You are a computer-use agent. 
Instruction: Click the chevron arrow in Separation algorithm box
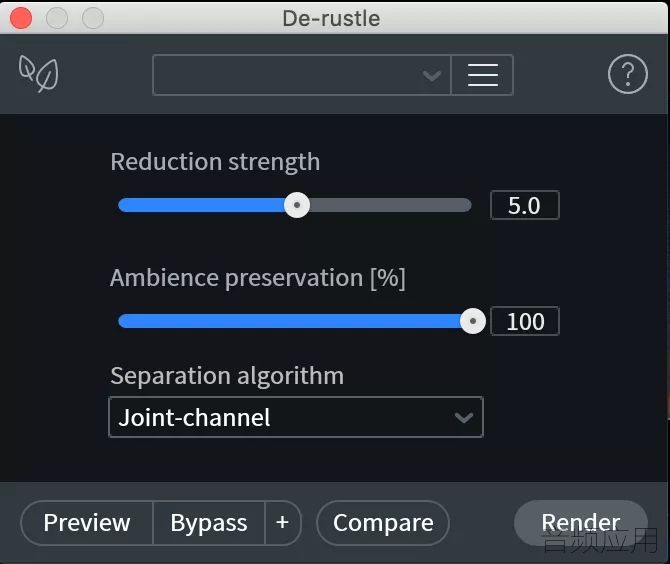tap(464, 417)
